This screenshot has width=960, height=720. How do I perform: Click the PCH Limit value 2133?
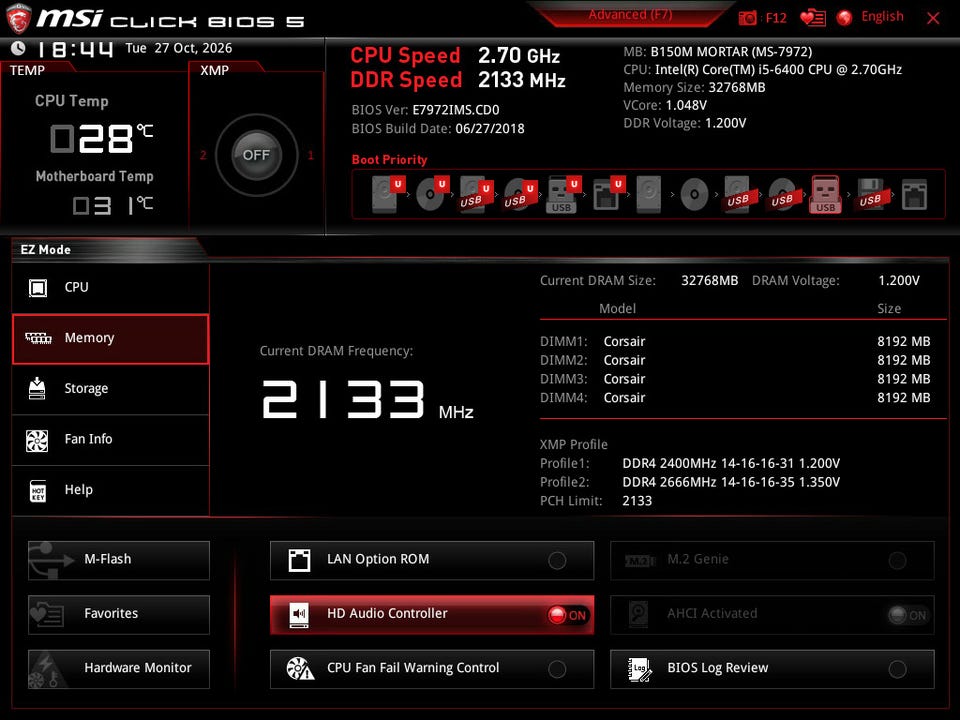pyautogui.click(x=637, y=501)
